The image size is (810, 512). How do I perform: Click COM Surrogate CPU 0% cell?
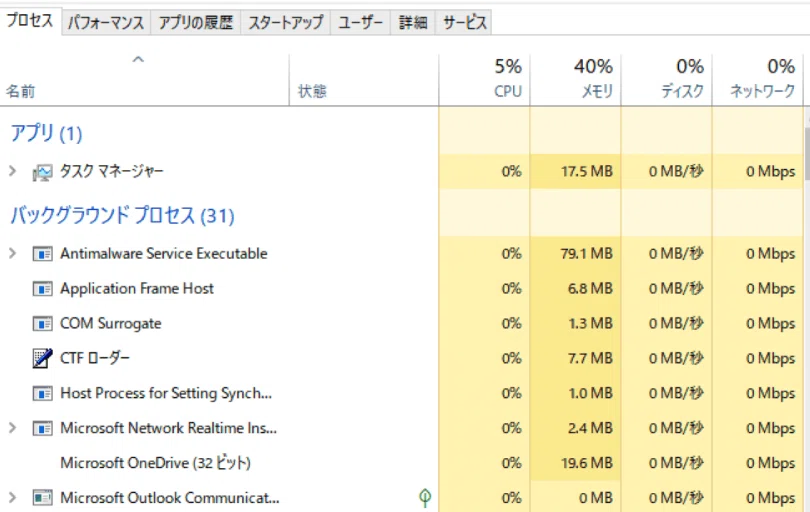click(485, 323)
